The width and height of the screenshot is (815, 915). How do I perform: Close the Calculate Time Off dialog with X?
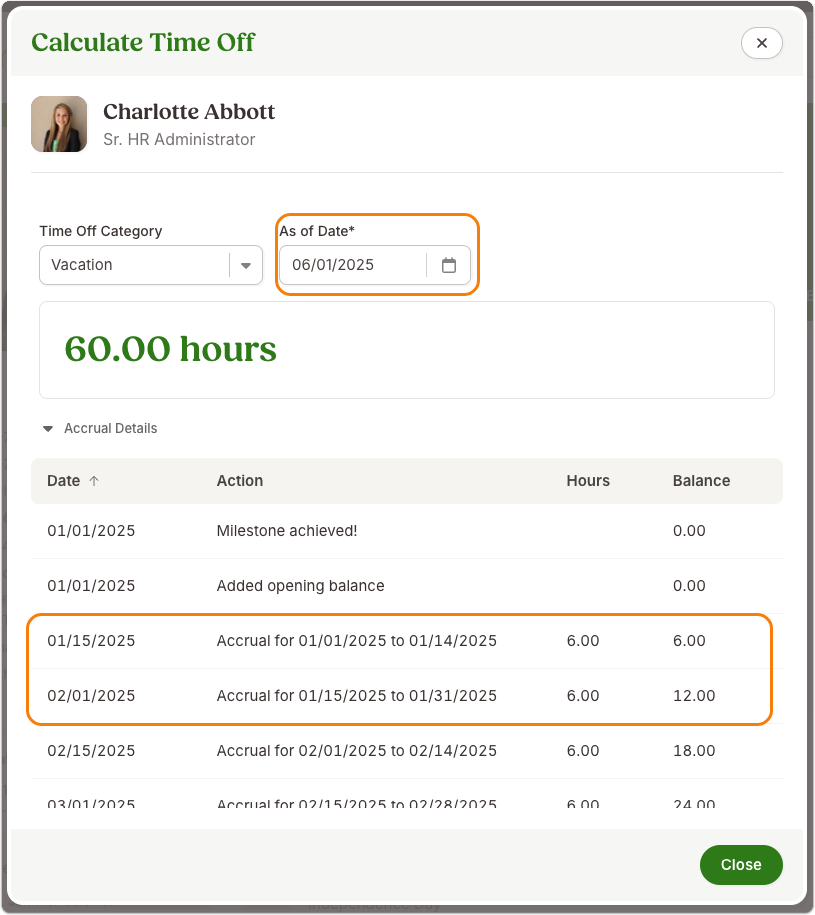[761, 43]
